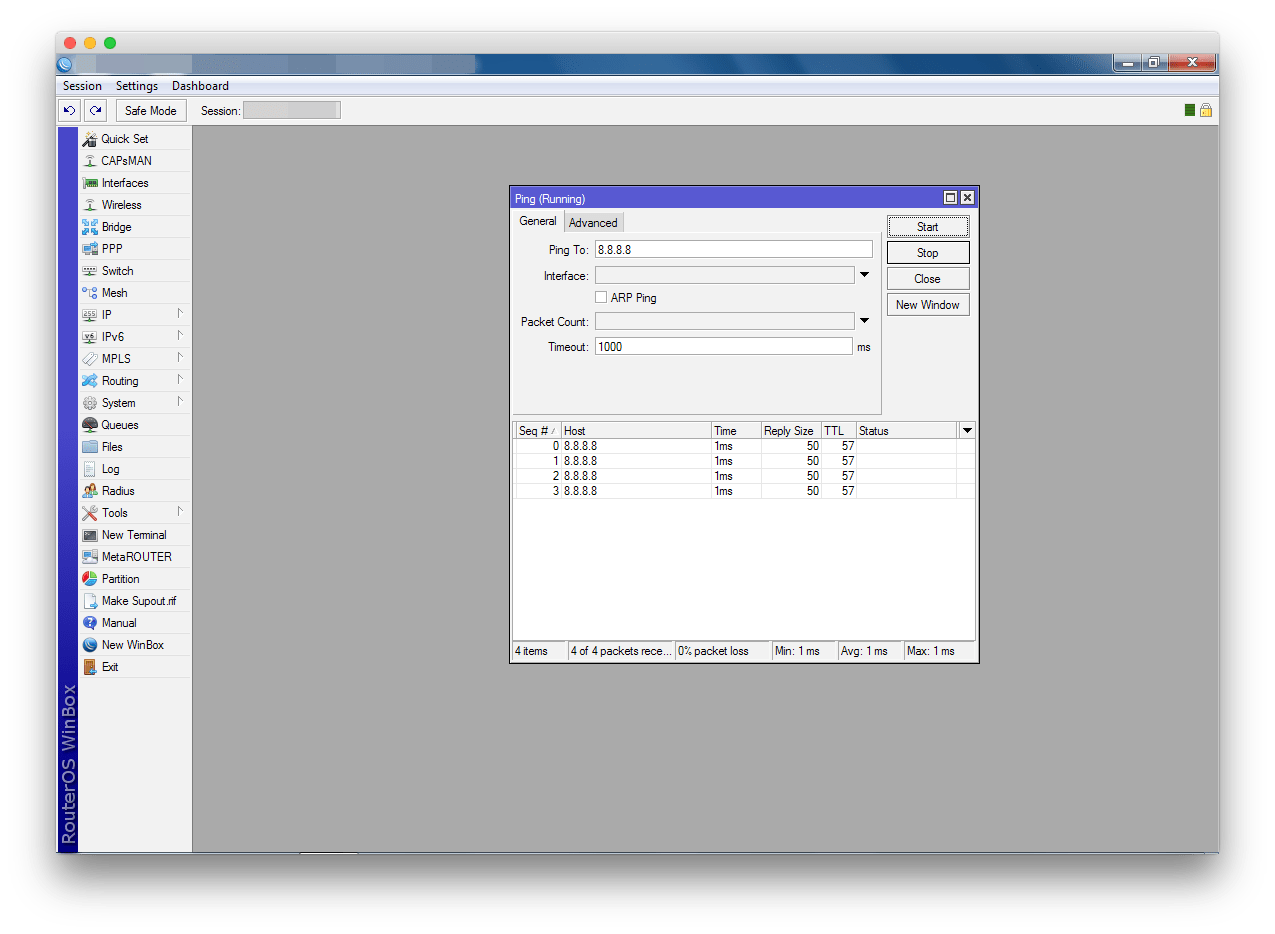Open the Settings menu
Viewport: 1275px width, 934px height.
pos(136,86)
